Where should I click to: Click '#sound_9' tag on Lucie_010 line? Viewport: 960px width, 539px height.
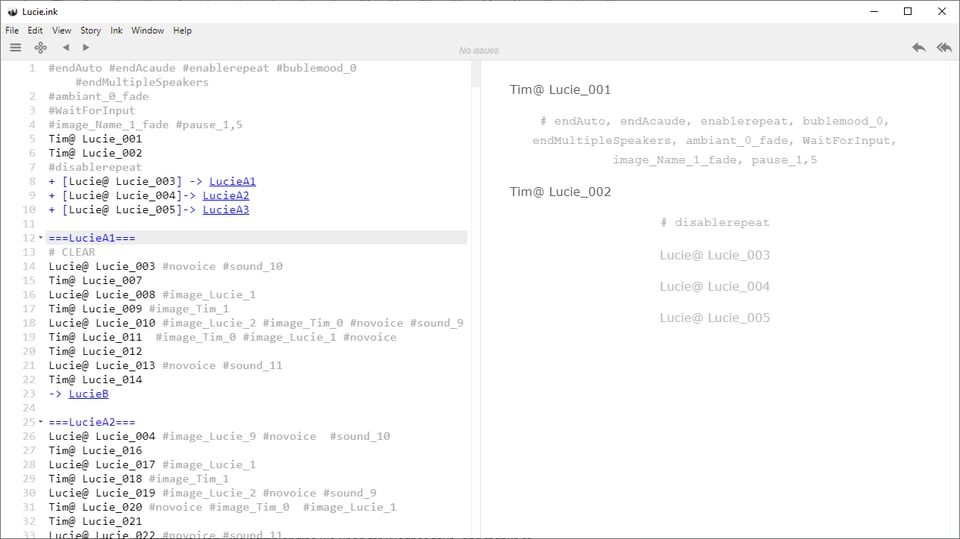tap(437, 323)
